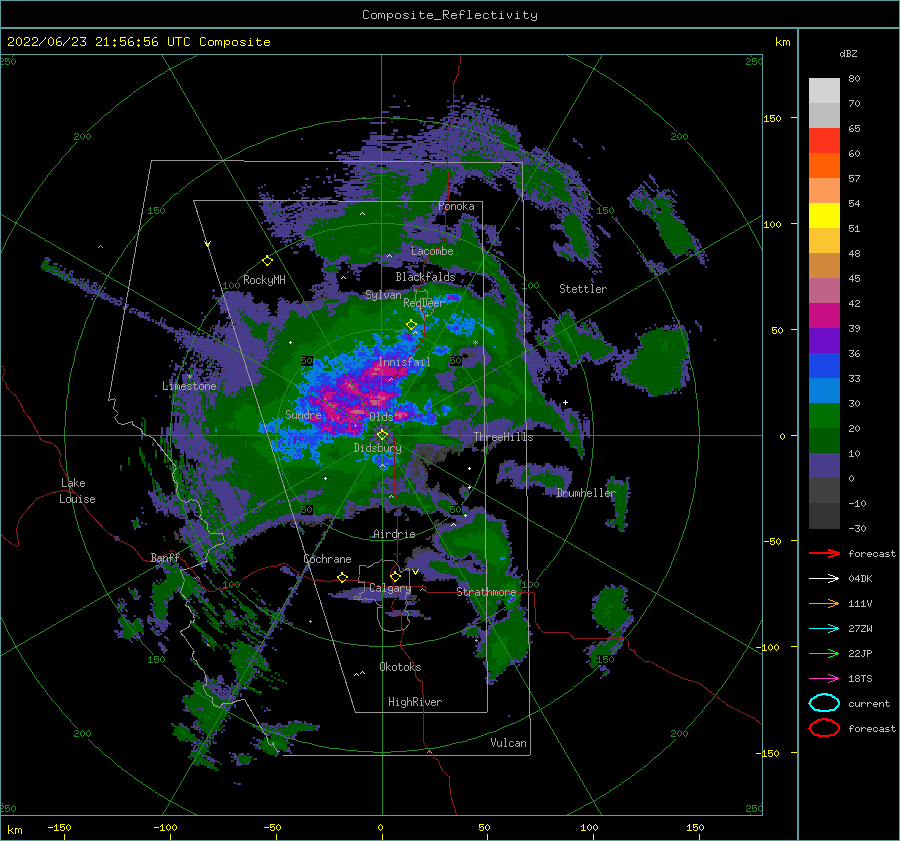This screenshot has height=841, width=900.
Task: Click the Vulcan town label
Action: [x=509, y=743]
